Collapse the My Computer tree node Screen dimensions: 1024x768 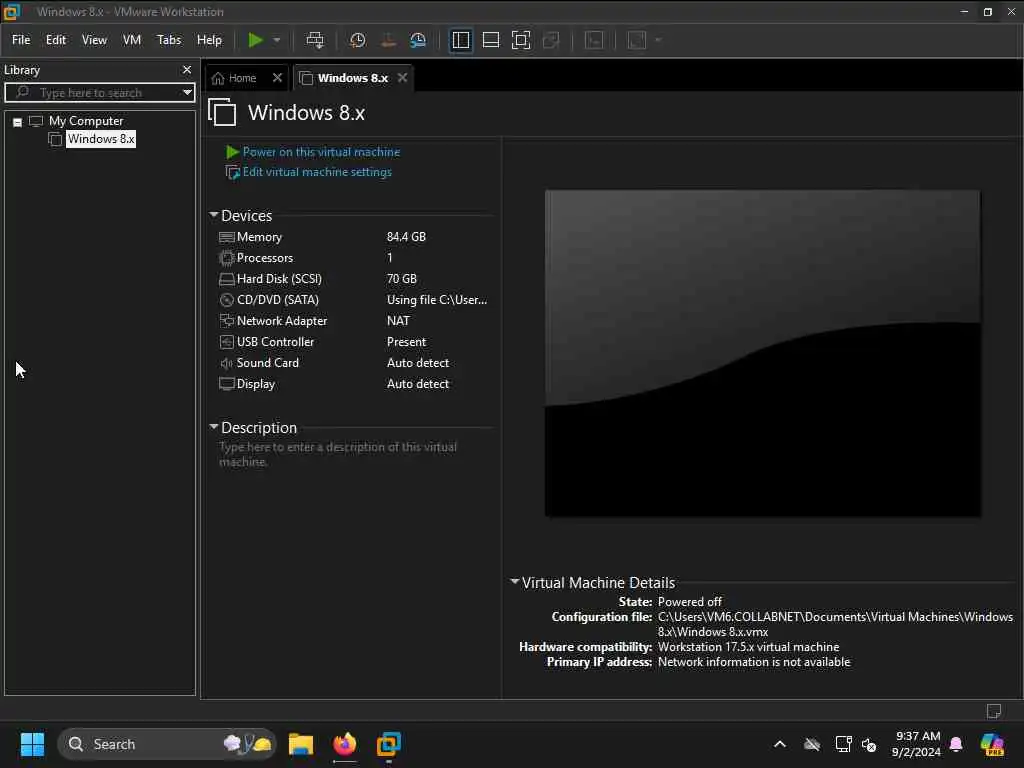tap(18, 121)
